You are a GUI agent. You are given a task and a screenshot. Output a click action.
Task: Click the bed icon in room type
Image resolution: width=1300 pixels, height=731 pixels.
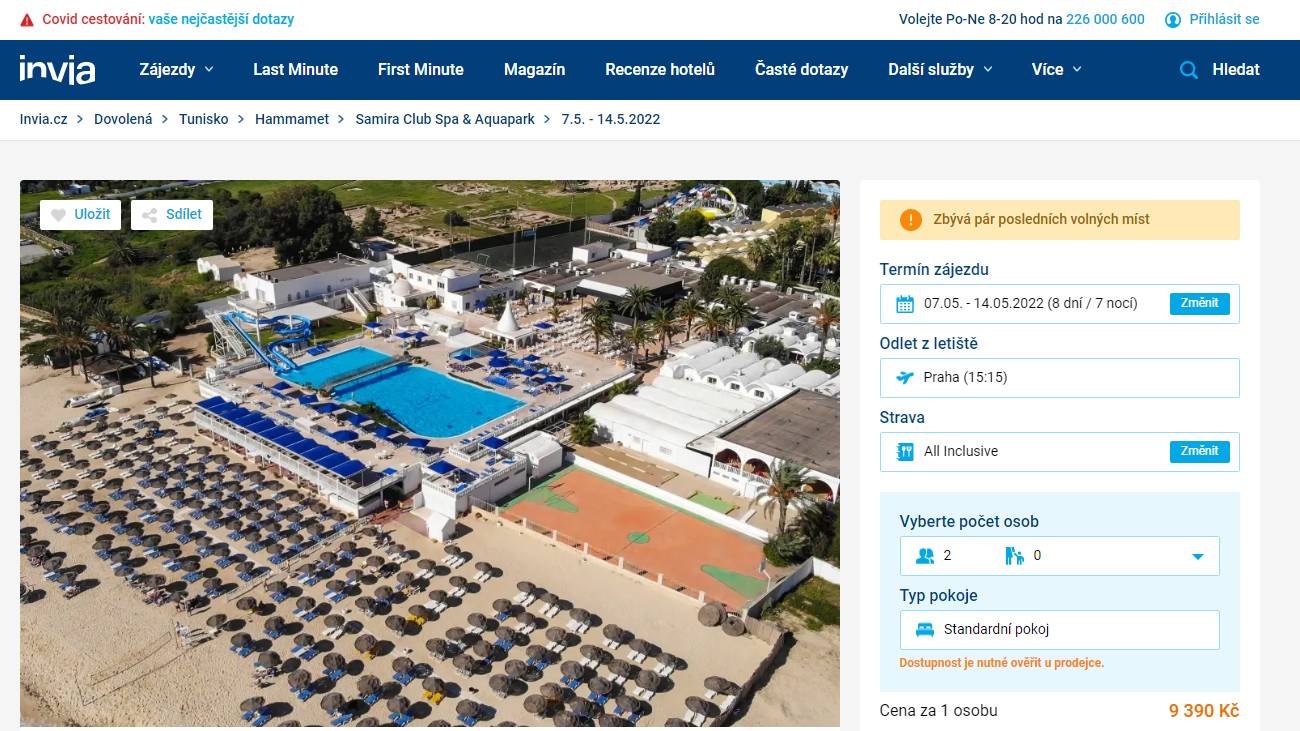(925, 630)
